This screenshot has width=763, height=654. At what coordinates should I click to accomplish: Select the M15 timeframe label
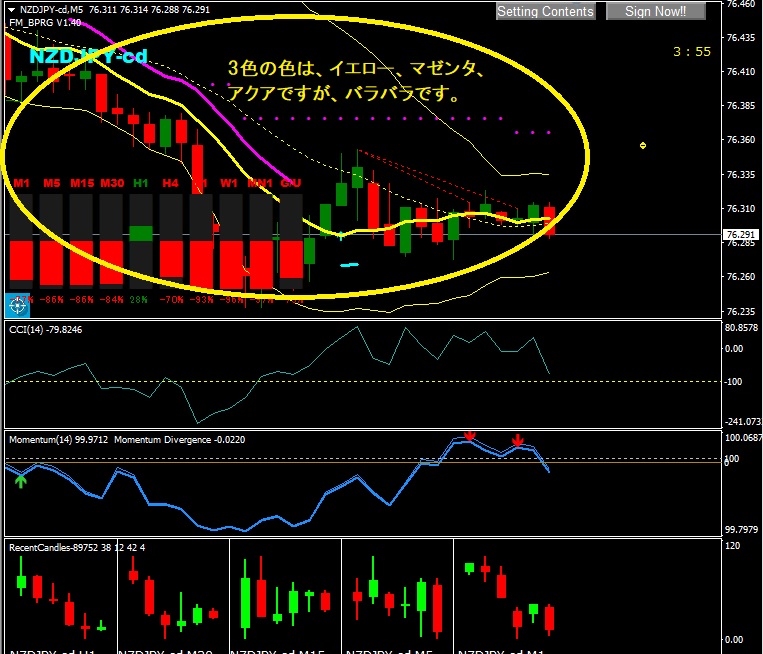82,183
